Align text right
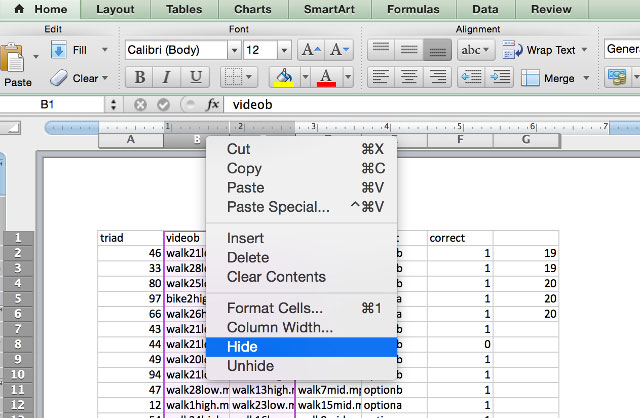This screenshot has width=640, height=418. [x=437, y=77]
